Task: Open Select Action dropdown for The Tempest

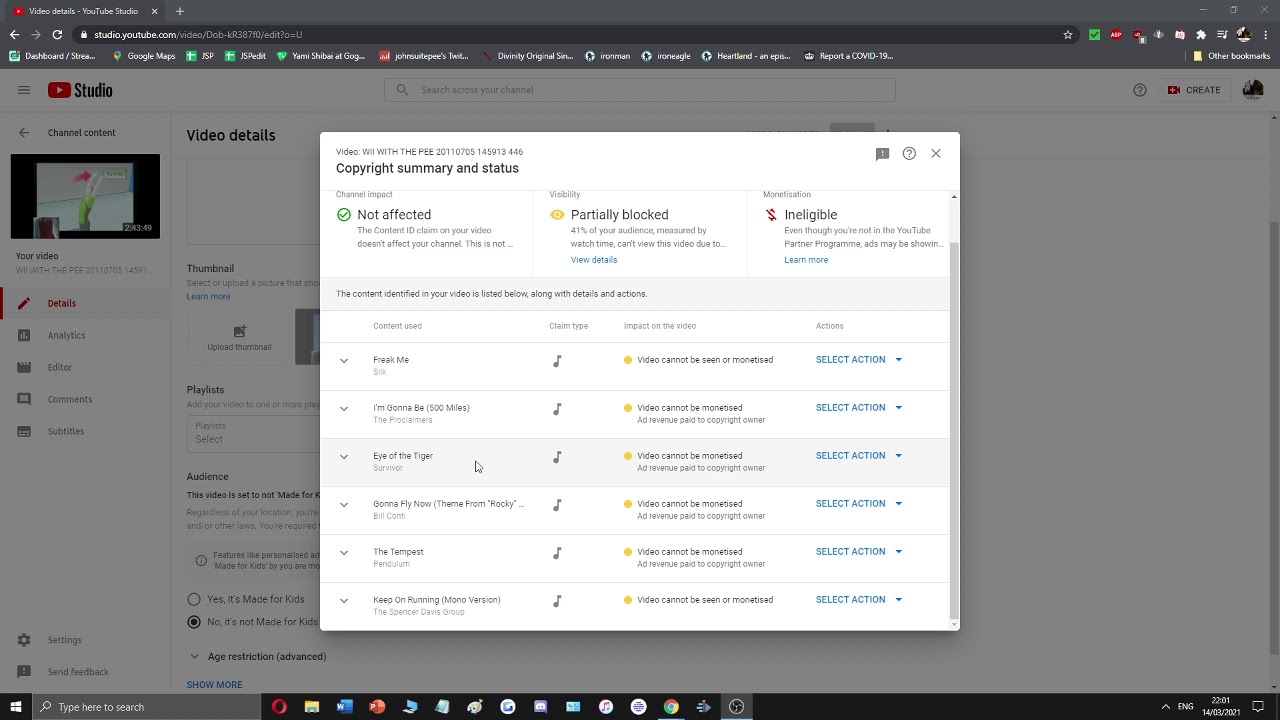Action: pyautogui.click(x=859, y=551)
